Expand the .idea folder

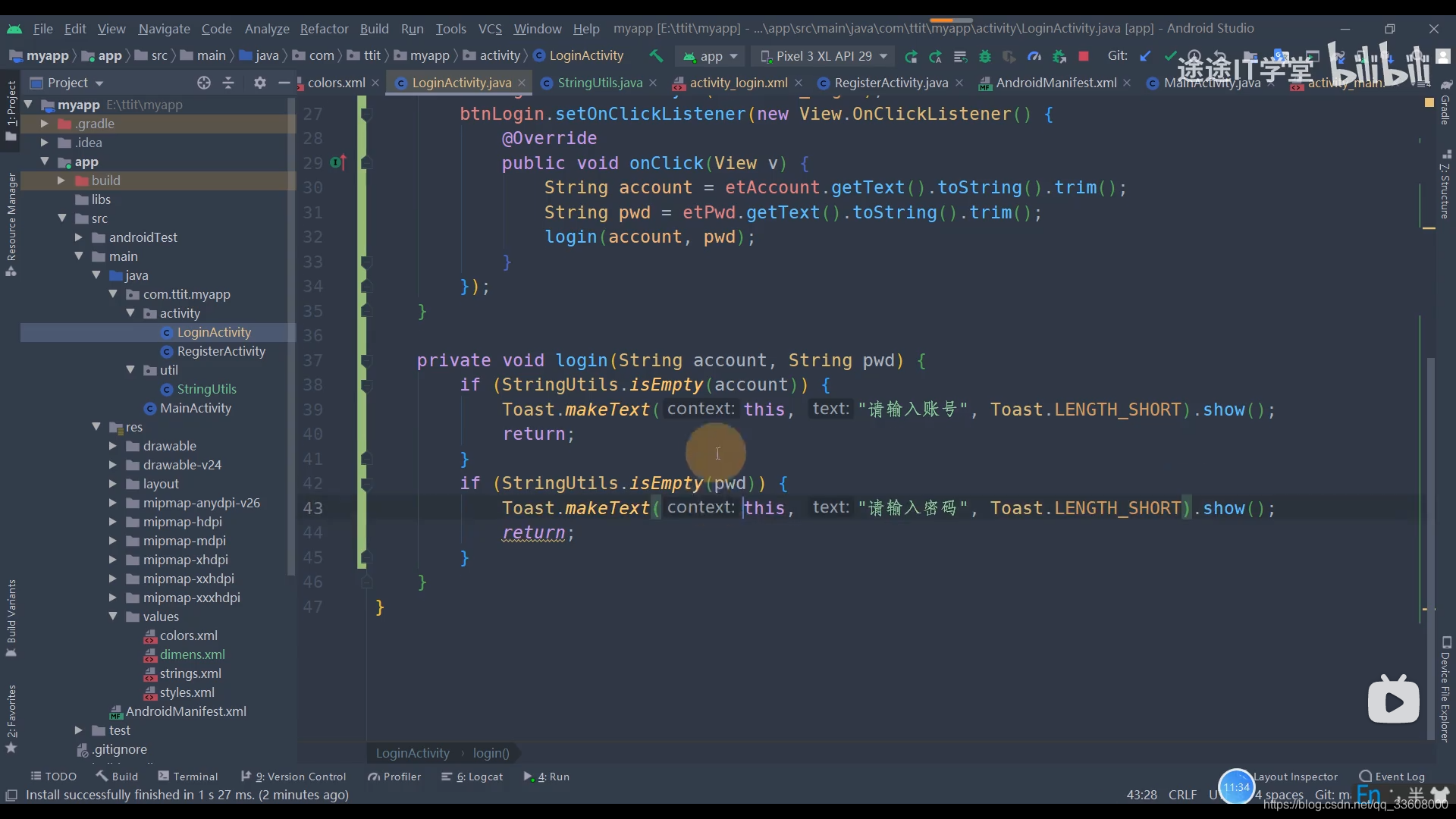pos(45,143)
